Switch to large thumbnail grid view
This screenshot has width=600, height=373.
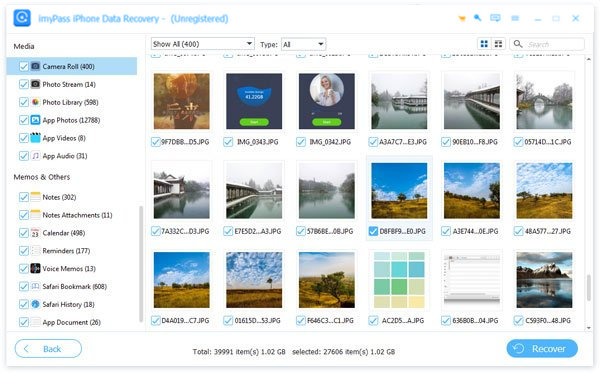click(484, 44)
